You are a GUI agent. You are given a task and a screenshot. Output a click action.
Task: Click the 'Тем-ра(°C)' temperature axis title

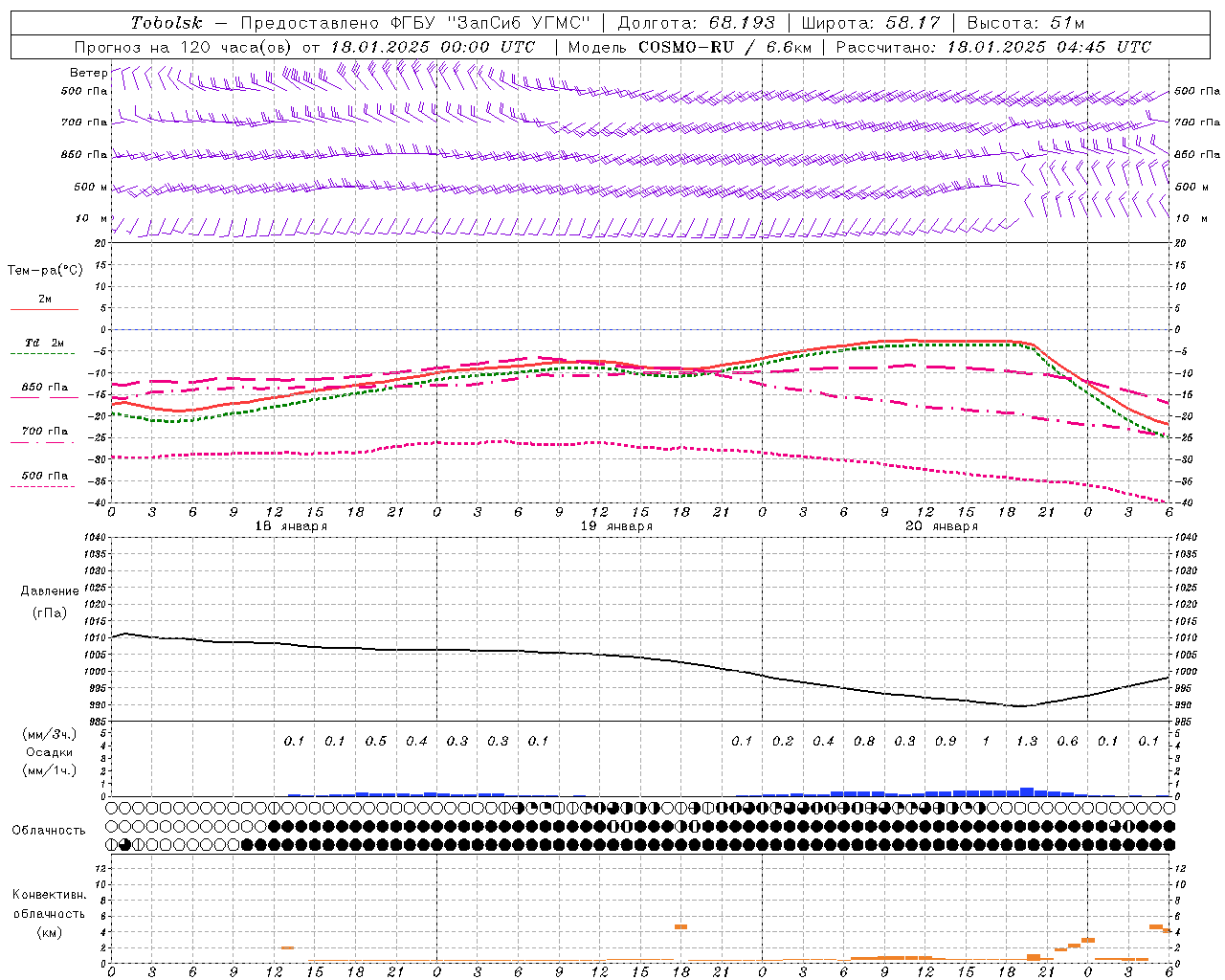point(45,271)
